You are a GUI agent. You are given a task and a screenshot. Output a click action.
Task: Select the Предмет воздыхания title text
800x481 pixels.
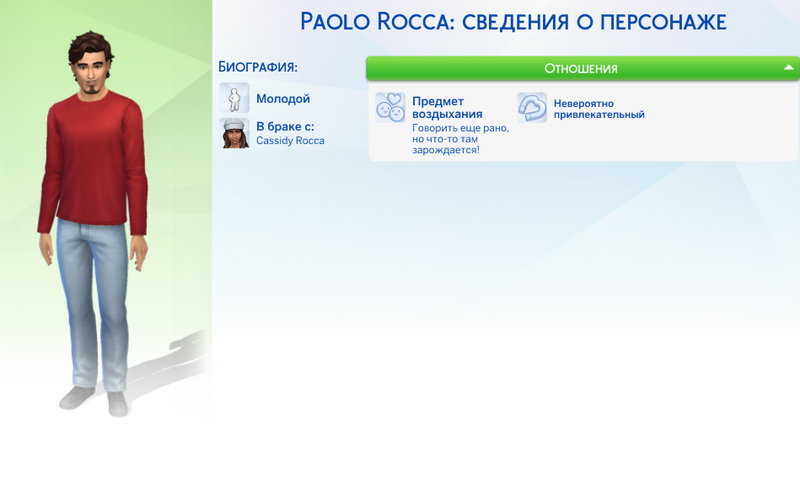[447, 108]
